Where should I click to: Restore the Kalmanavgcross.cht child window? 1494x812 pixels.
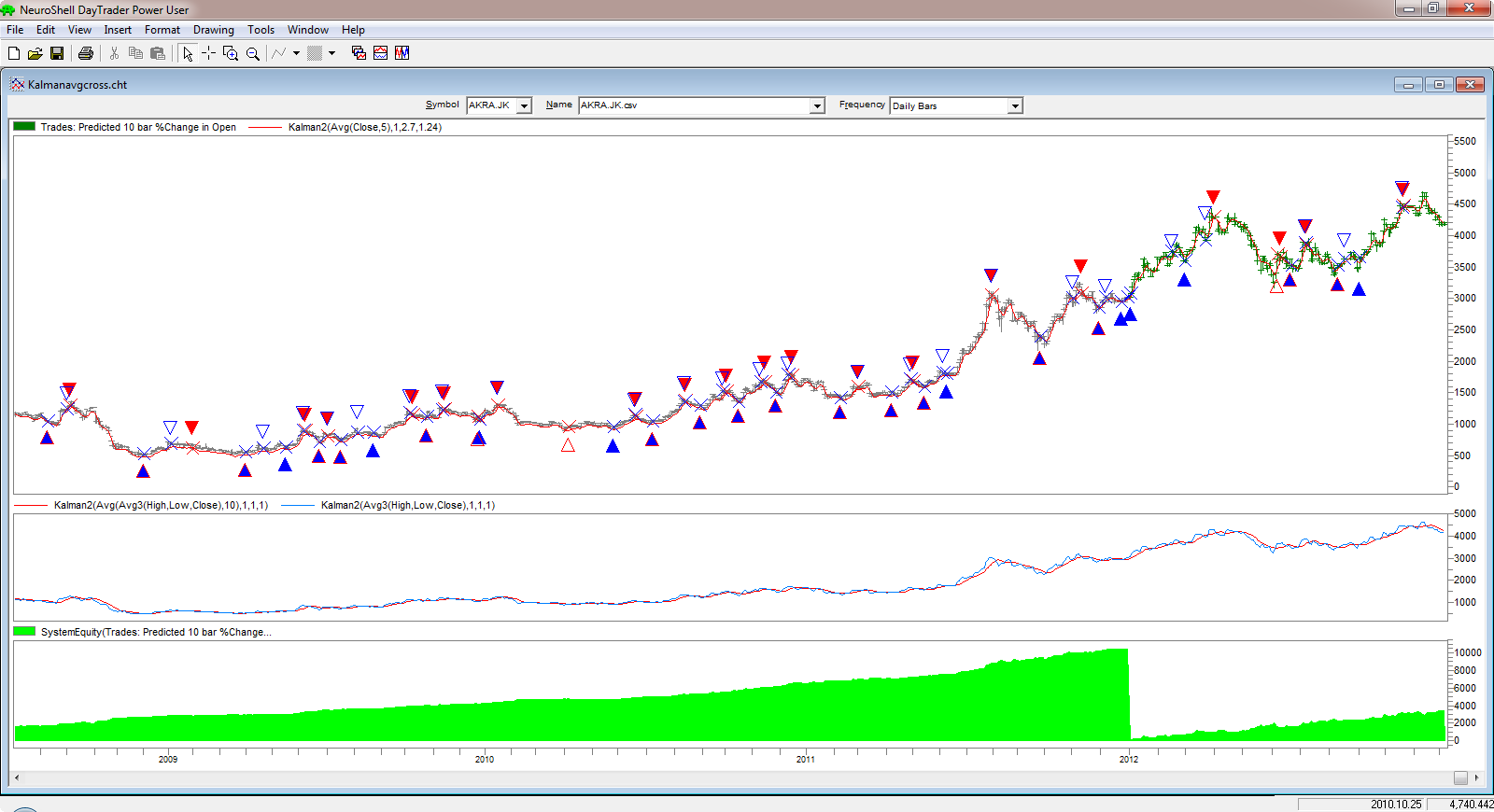[x=1439, y=85]
